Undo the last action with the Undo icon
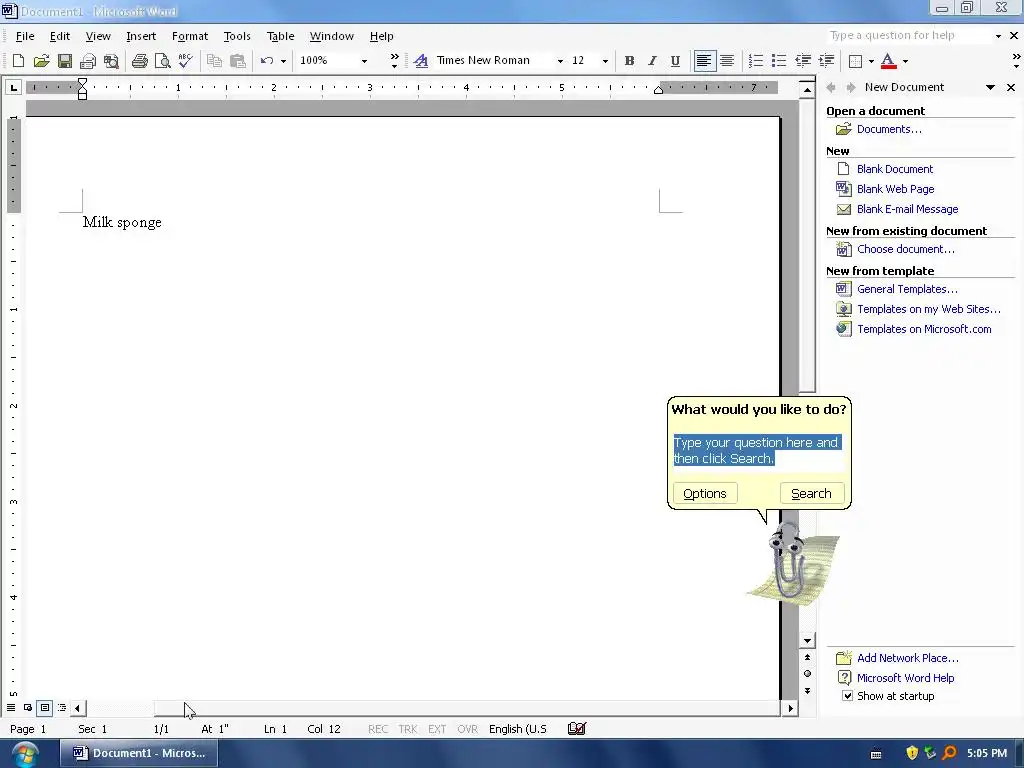This screenshot has height=768, width=1024. pyautogui.click(x=266, y=61)
